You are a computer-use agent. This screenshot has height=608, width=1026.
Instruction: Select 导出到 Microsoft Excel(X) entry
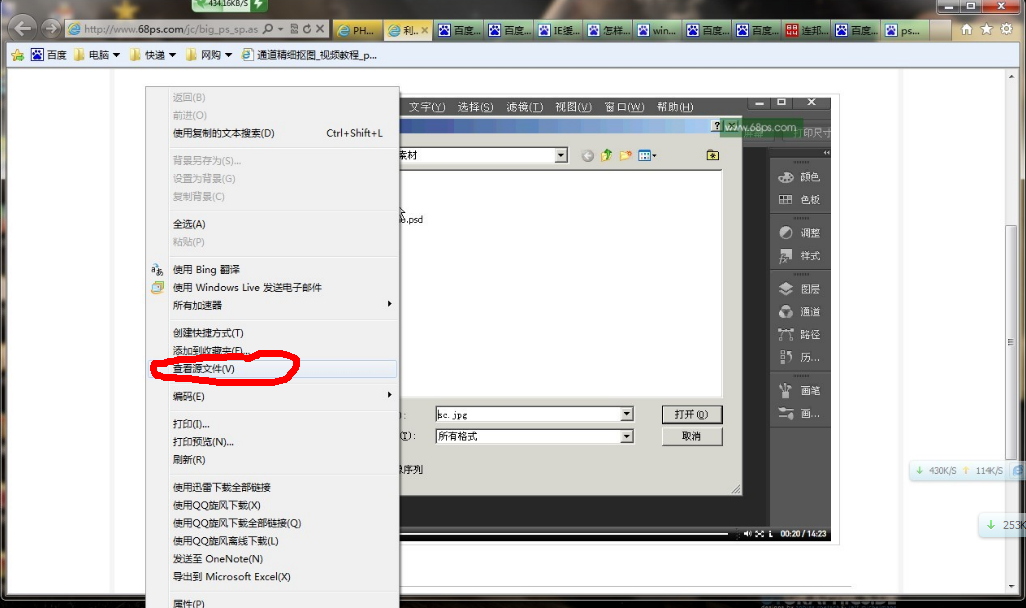coord(274,577)
